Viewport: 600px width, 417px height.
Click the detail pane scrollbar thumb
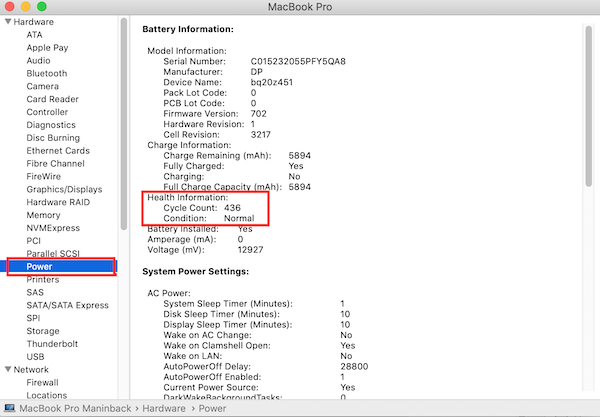[x=589, y=106]
